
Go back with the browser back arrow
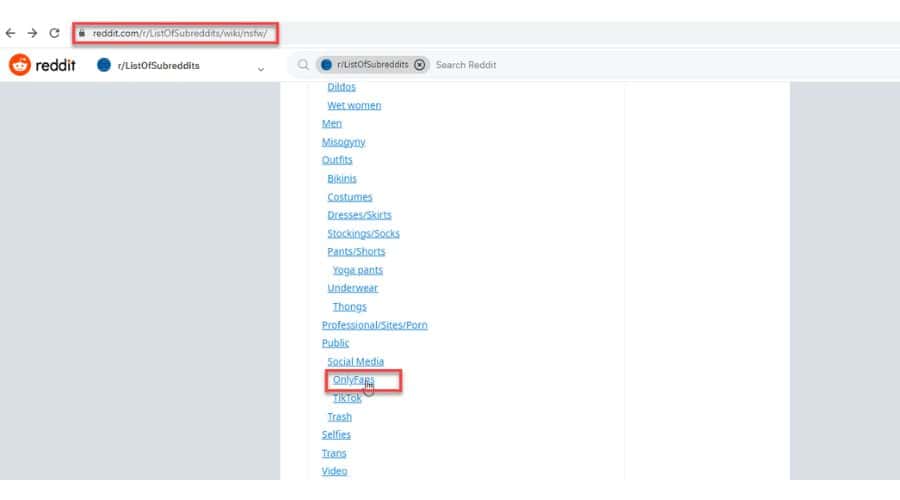(x=10, y=33)
